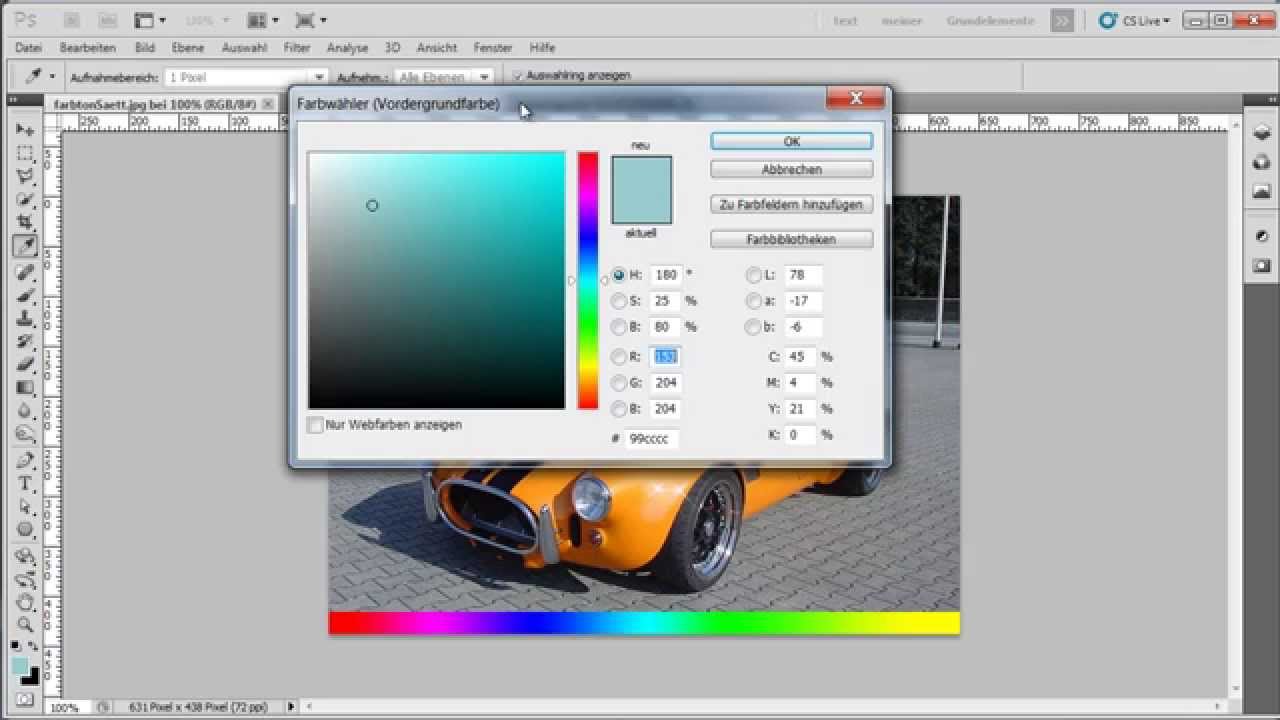1280x720 pixels.
Task: Select the Spot Healing Brush tool
Action: [x=25, y=272]
